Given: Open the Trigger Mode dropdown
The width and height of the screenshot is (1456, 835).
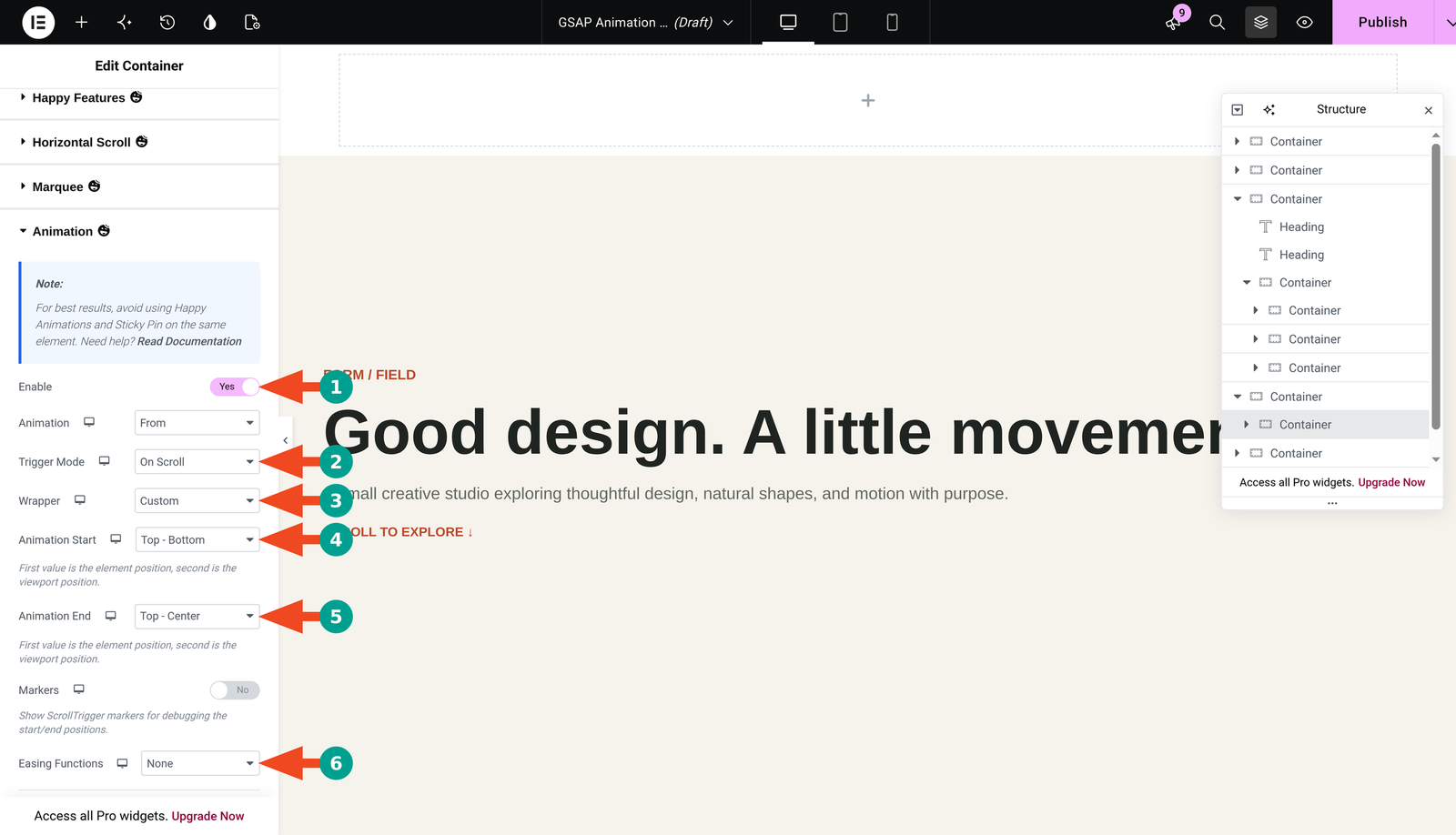Looking at the screenshot, I should pyautogui.click(x=197, y=462).
